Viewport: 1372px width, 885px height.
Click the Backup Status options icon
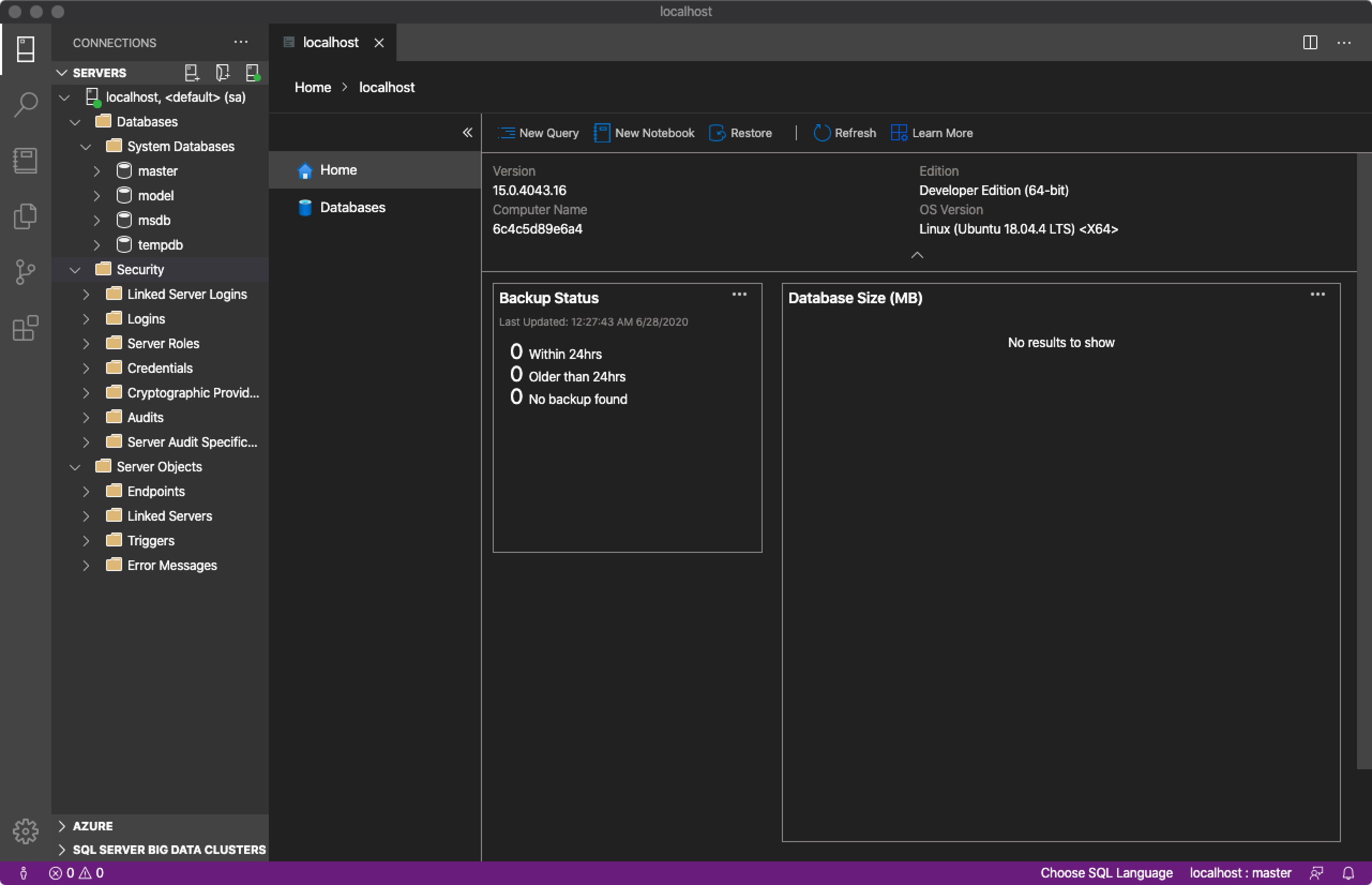pos(740,294)
